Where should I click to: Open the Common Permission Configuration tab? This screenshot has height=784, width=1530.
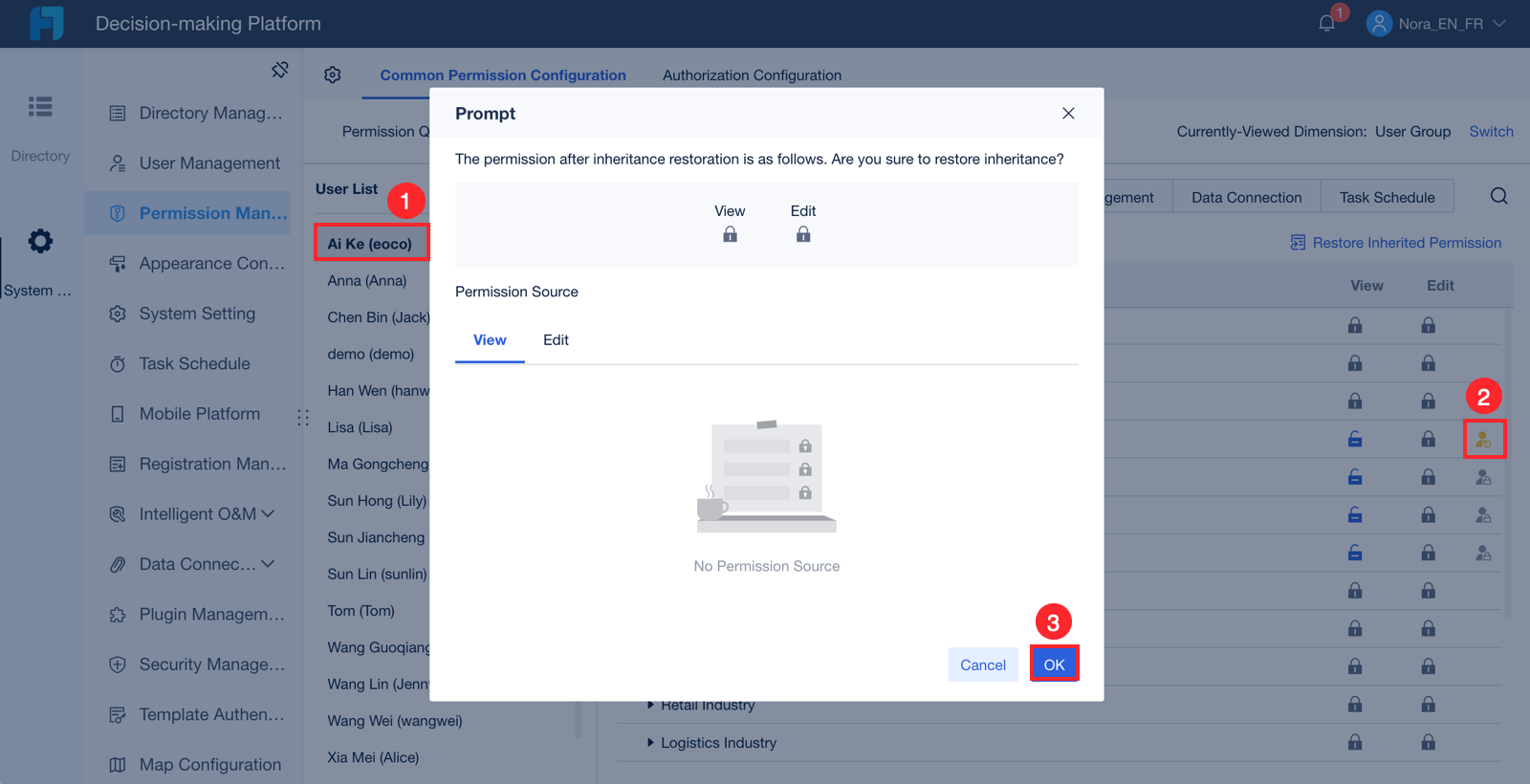click(x=503, y=75)
